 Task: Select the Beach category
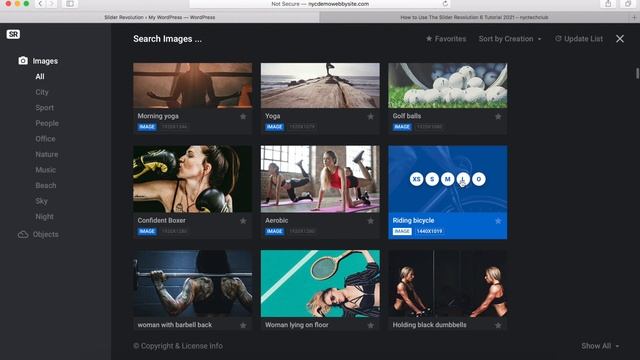[x=46, y=185]
